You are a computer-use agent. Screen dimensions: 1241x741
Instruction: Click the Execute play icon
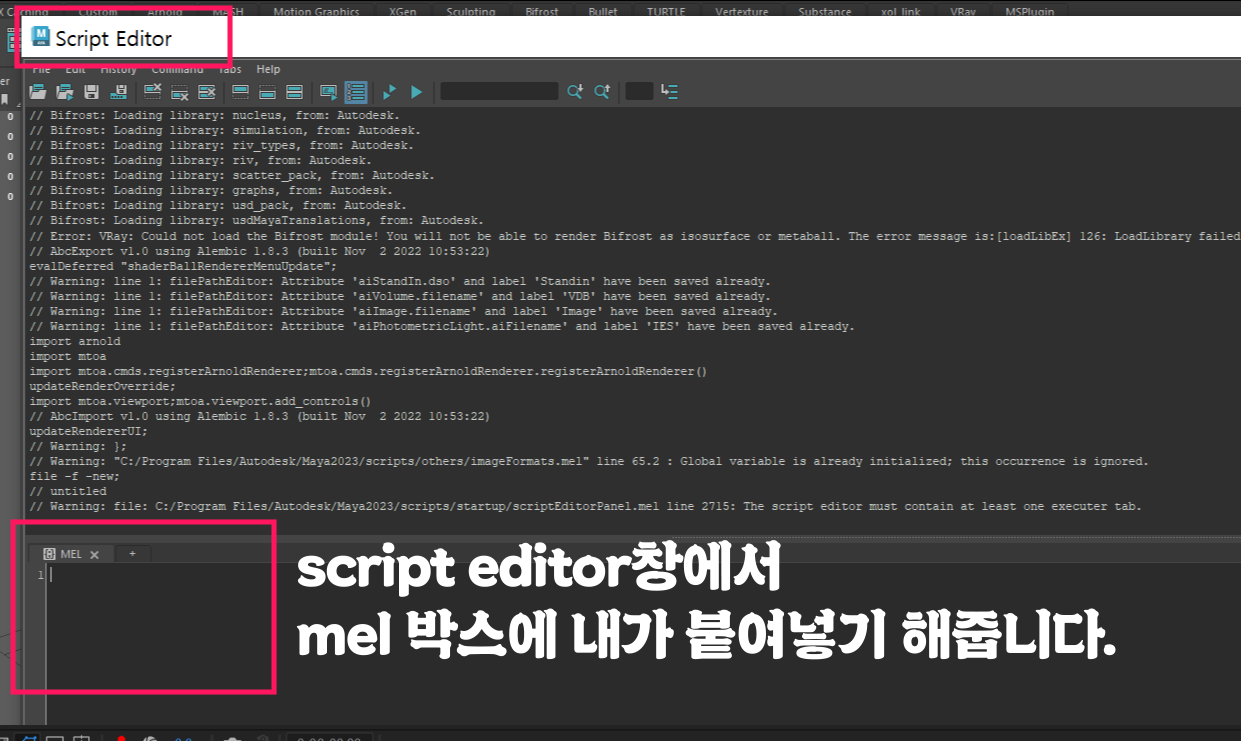417,92
